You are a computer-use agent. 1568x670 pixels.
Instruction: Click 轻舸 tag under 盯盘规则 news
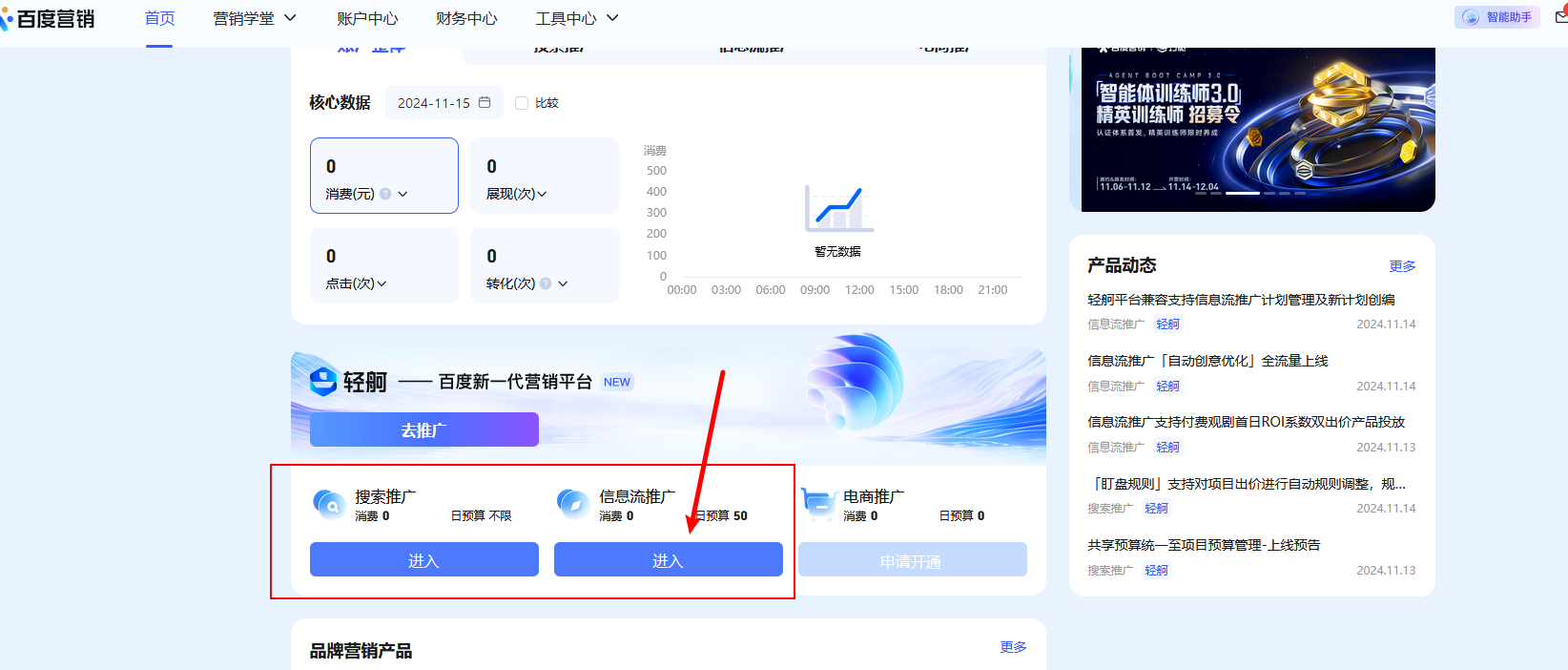click(x=1156, y=509)
